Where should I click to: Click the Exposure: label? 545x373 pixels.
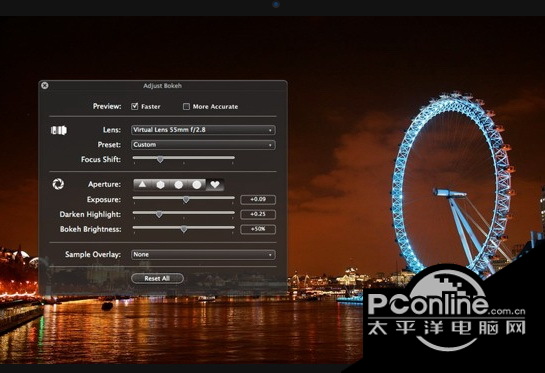click(x=104, y=200)
